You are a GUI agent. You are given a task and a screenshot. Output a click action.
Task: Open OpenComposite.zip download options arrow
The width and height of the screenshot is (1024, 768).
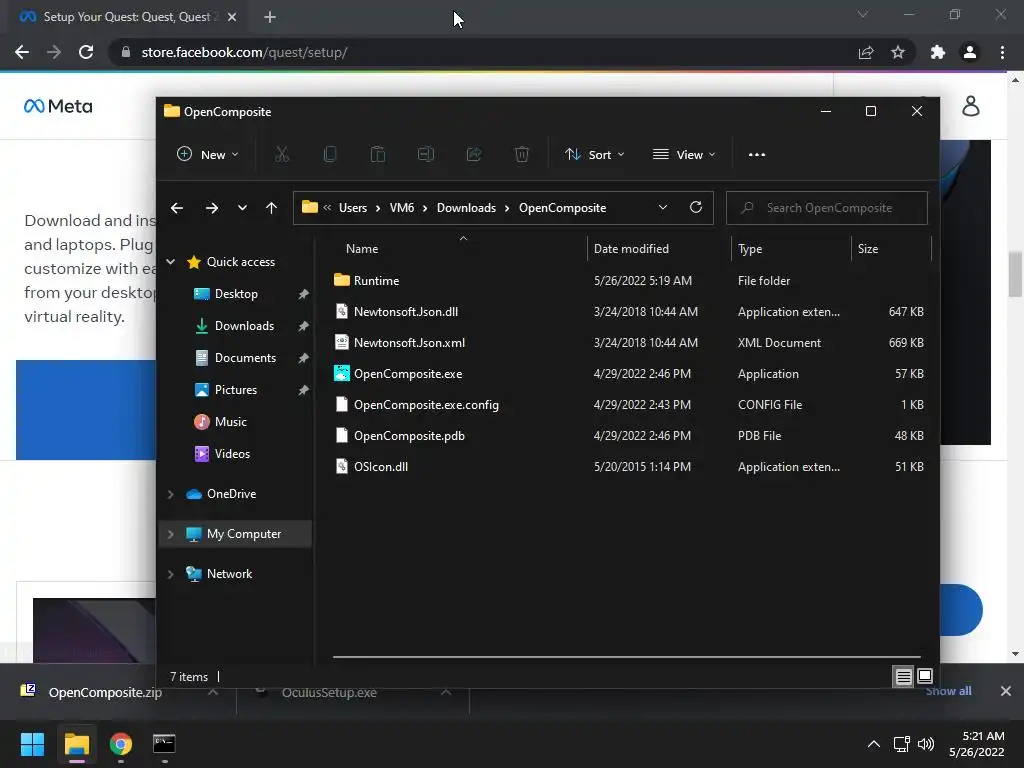[213, 692]
